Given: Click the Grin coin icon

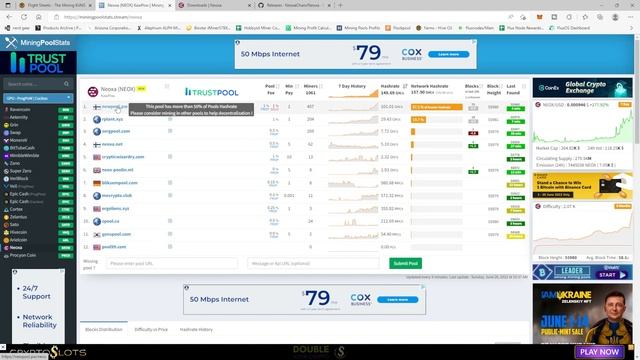Looking at the screenshot, I should (6, 125).
